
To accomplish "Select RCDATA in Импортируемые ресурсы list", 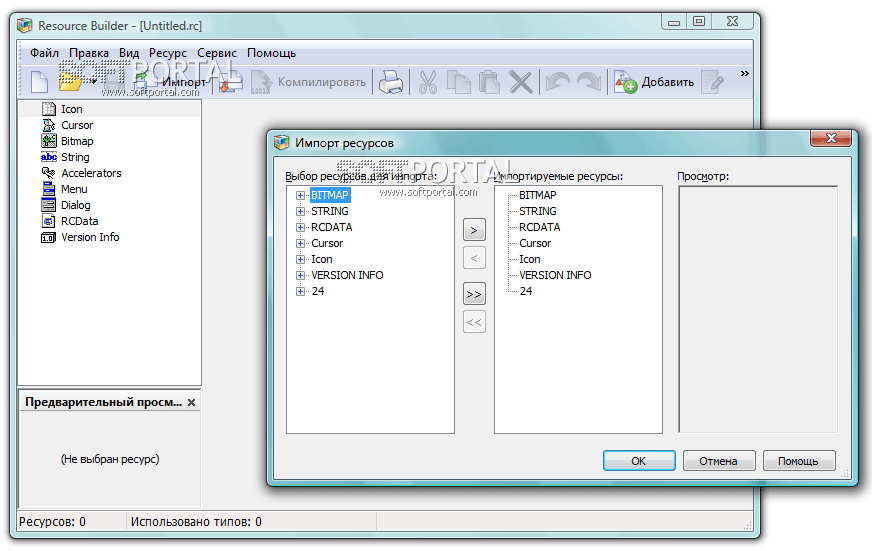I will coord(539,228).
